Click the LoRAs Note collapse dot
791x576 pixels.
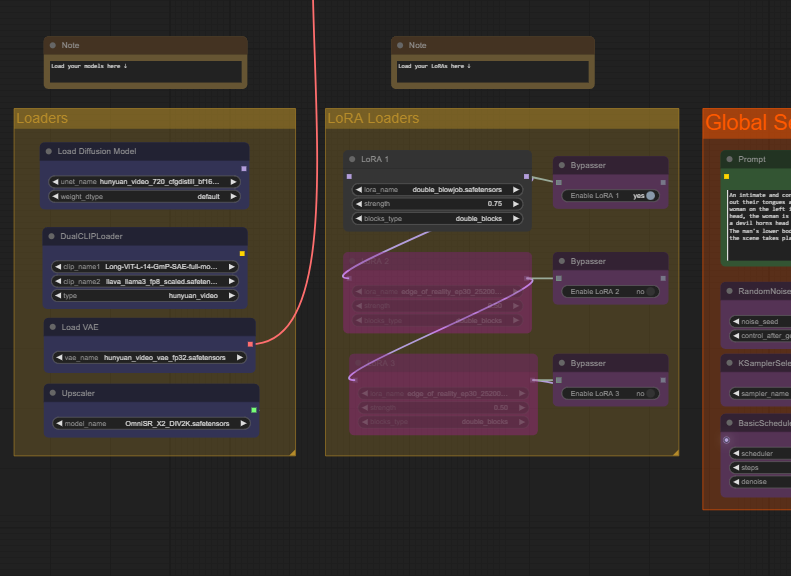[400, 45]
